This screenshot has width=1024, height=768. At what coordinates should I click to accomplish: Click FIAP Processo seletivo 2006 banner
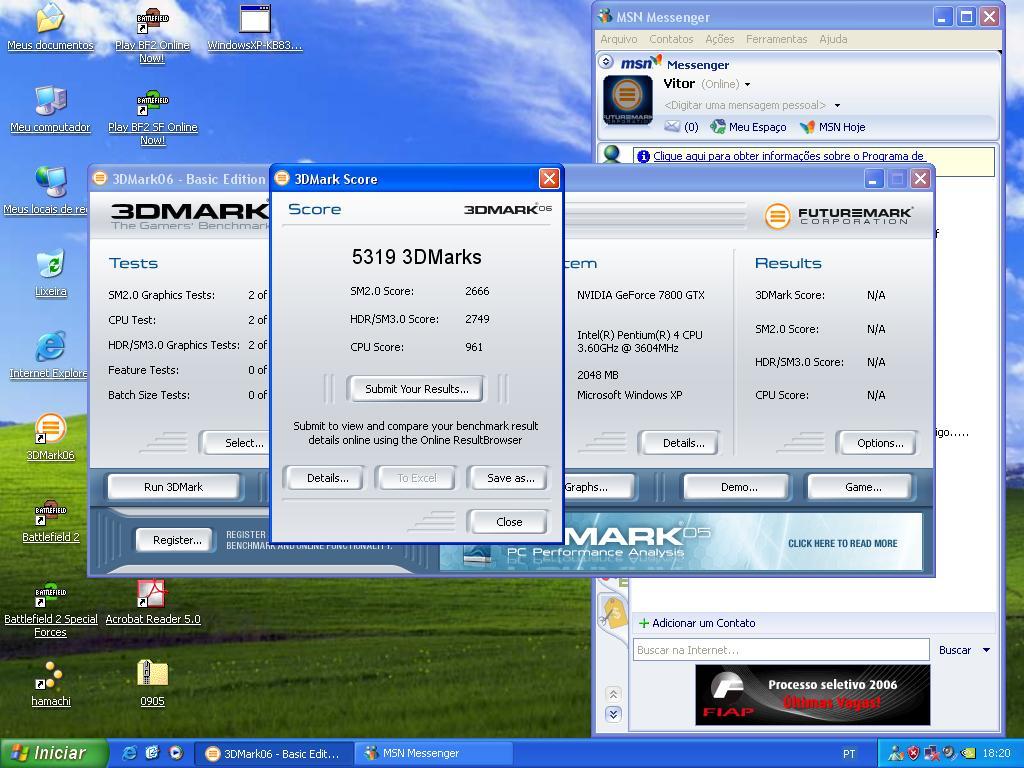[812, 695]
